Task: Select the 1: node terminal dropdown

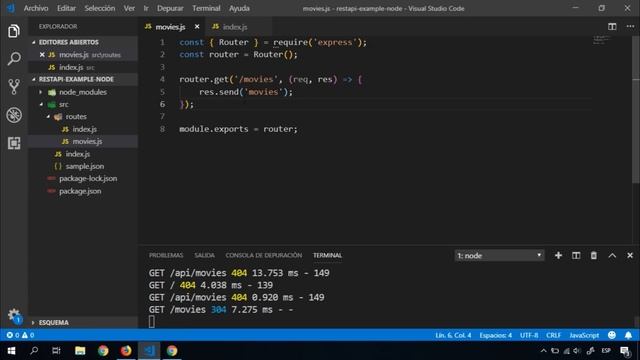Action: (499, 256)
